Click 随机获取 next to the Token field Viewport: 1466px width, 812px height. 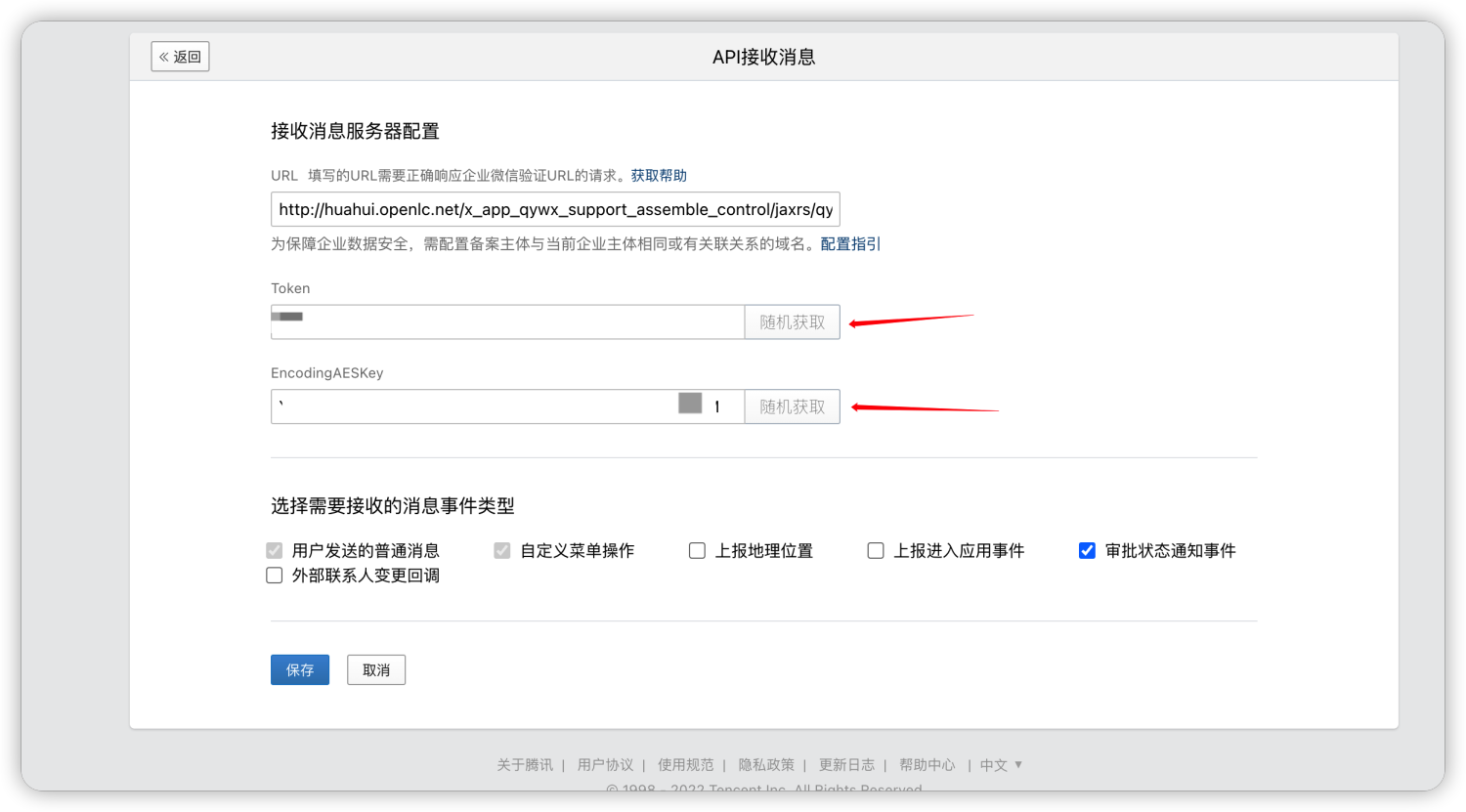pos(792,322)
